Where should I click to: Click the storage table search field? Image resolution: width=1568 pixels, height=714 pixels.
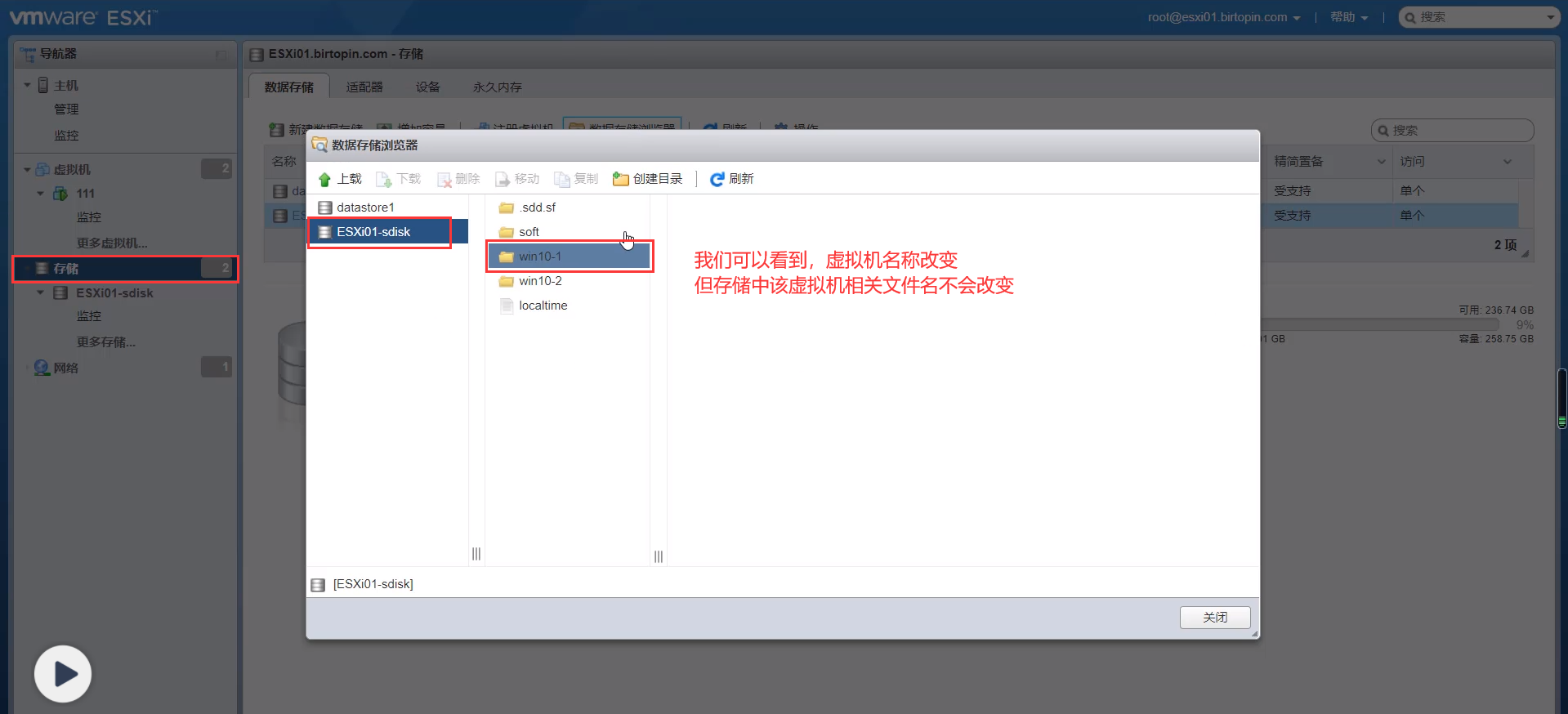click(x=1452, y=131)
